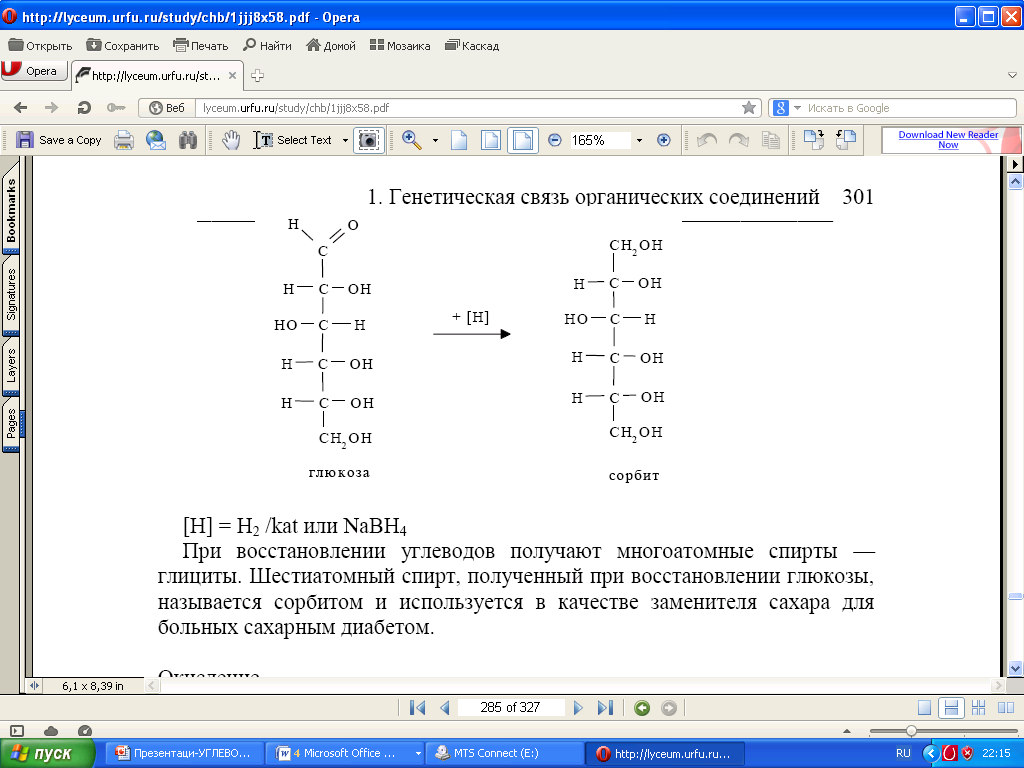Enable continuous page layout
This screenshot has height=768, width=1024.
952,707
